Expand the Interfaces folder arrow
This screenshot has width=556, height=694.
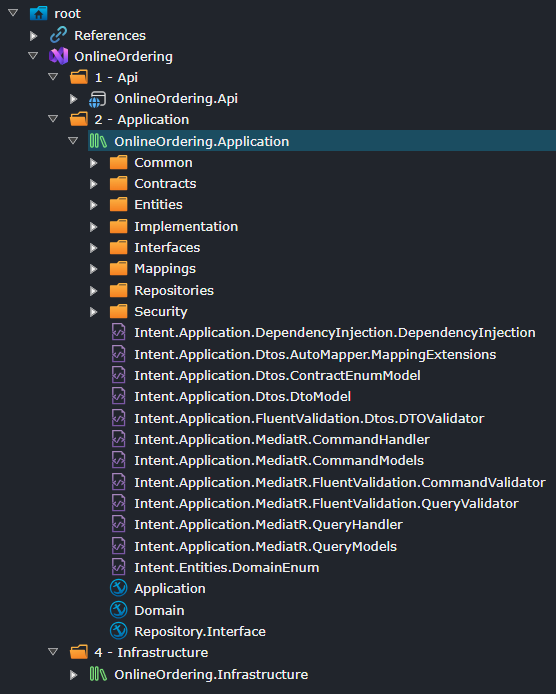(93, 248)
